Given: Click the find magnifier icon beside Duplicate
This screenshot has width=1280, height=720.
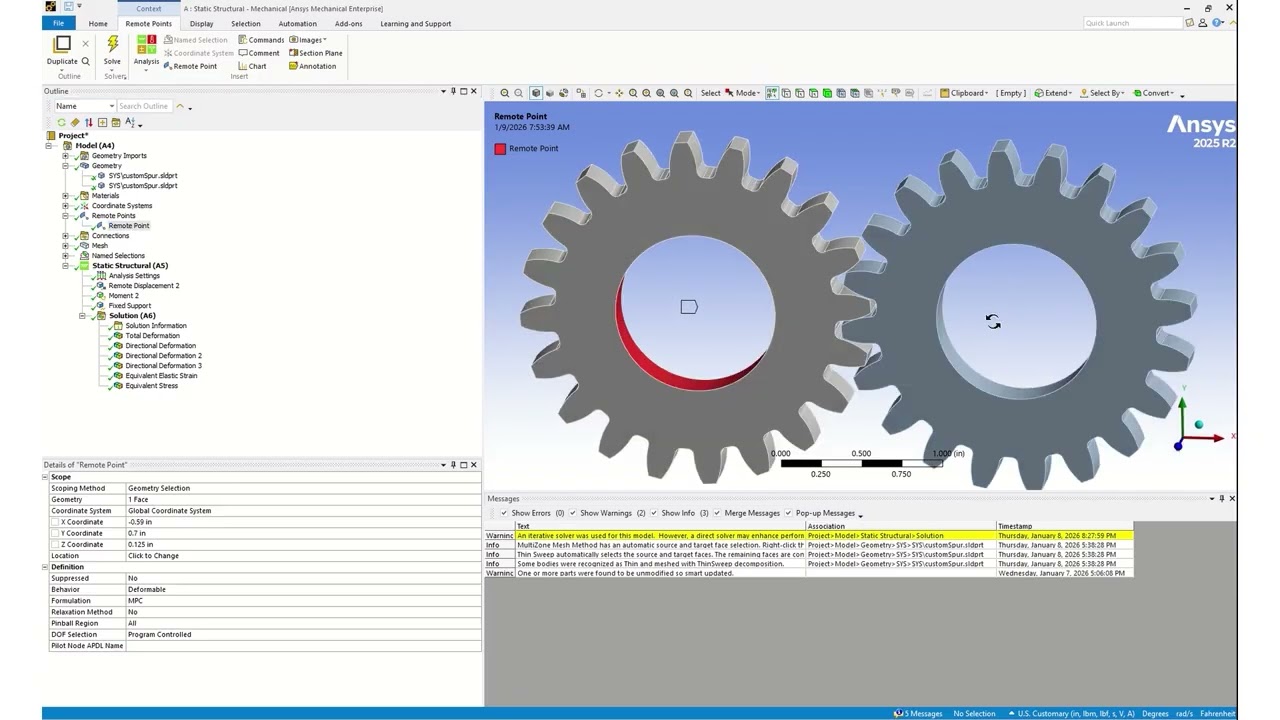Looking at the screenshot, I should 85,61.
